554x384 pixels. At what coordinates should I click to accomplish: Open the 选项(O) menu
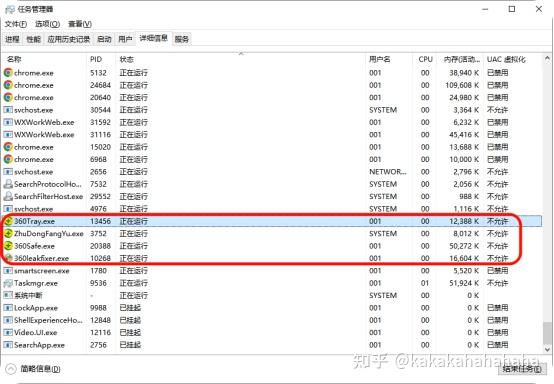click(x=47, y=24)
